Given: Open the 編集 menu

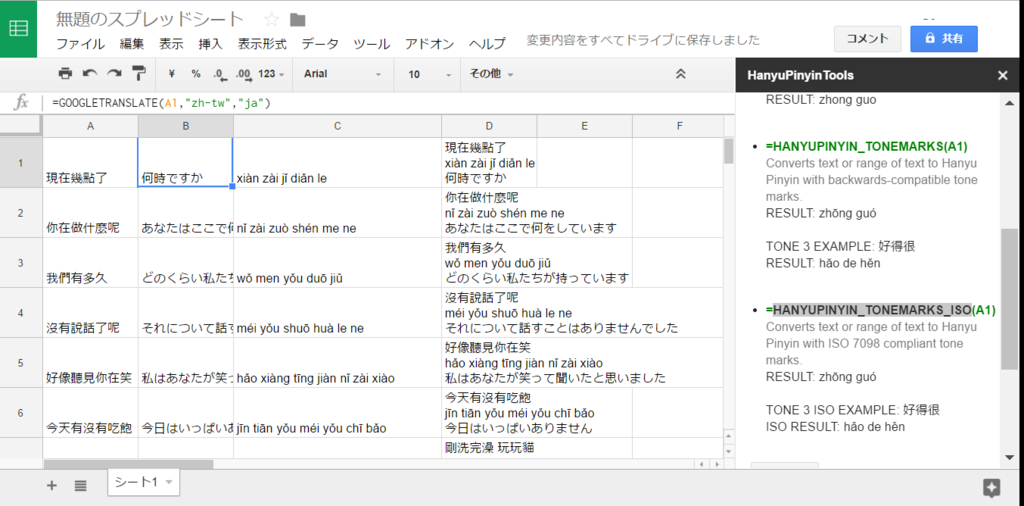Looking at the screenshot, I should [x=131, y=44].
